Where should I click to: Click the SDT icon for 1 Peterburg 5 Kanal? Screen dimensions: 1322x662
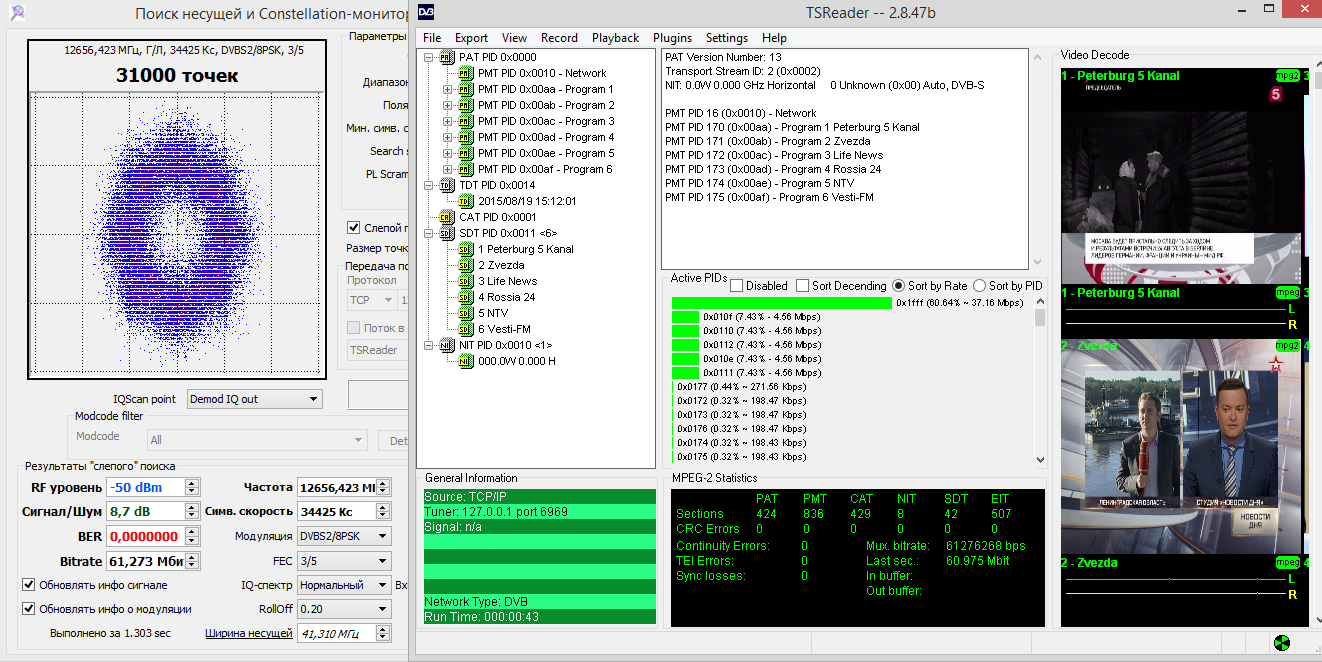tap(465, 249)
